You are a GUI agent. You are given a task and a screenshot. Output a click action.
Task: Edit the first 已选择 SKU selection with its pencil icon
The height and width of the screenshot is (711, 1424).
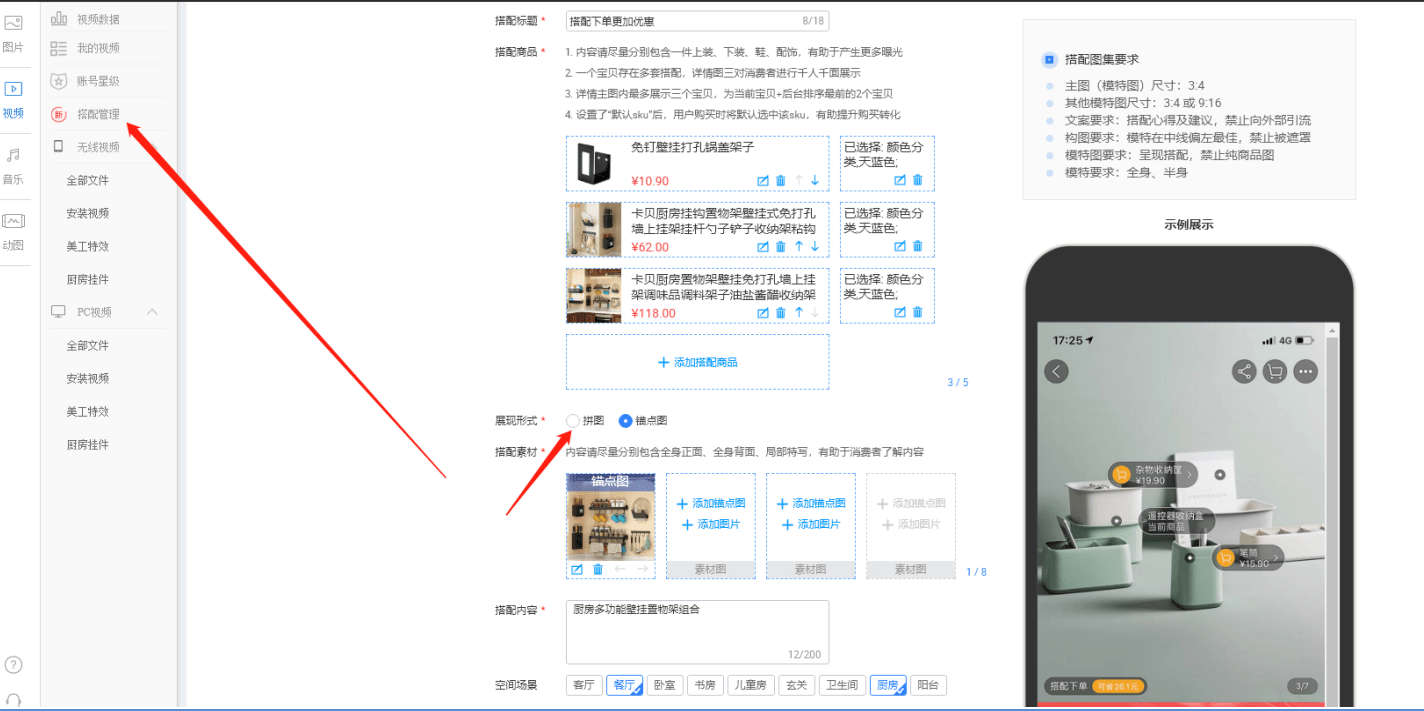899,180
